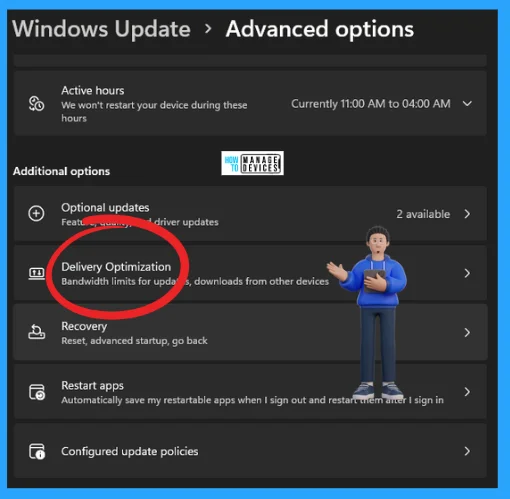Image resolution: width=510 pixels, height=499 pixels.
Task: Select the Delivery Optimization title text
Action: click(116, 267)
